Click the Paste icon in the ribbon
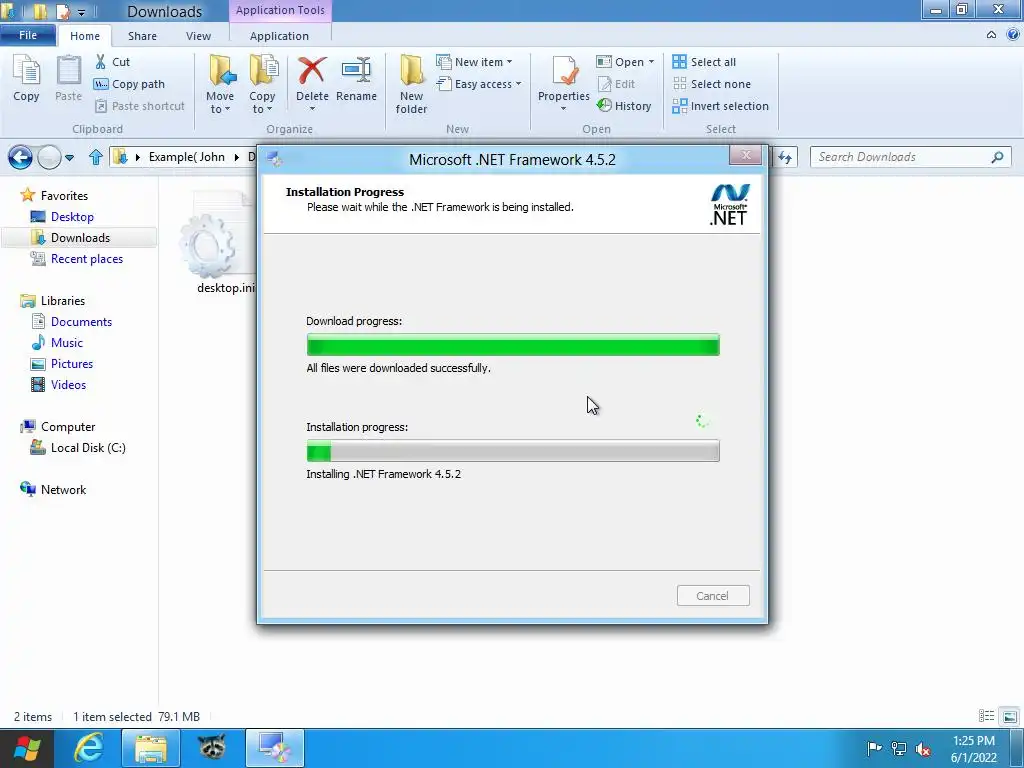The height and width of the screenshot is (768, 1024). (68, 78)
